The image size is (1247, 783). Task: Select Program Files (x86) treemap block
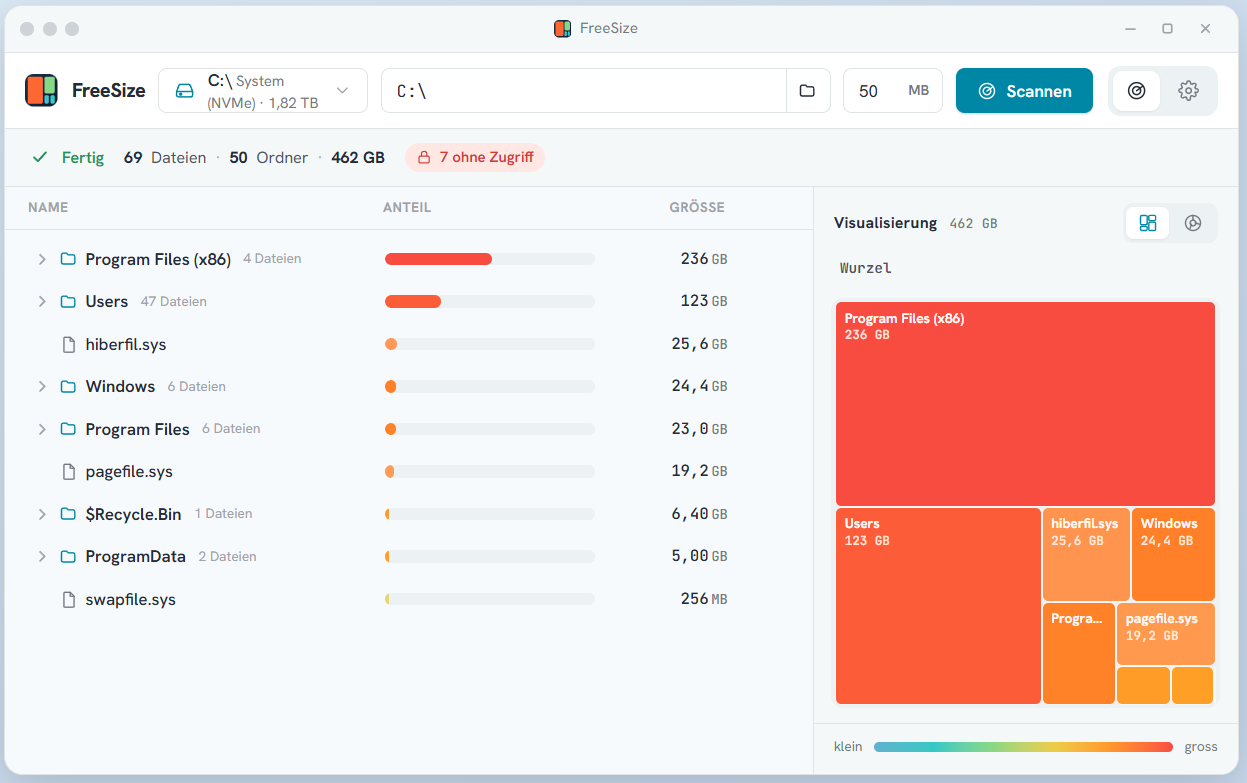click(1025, 404)
